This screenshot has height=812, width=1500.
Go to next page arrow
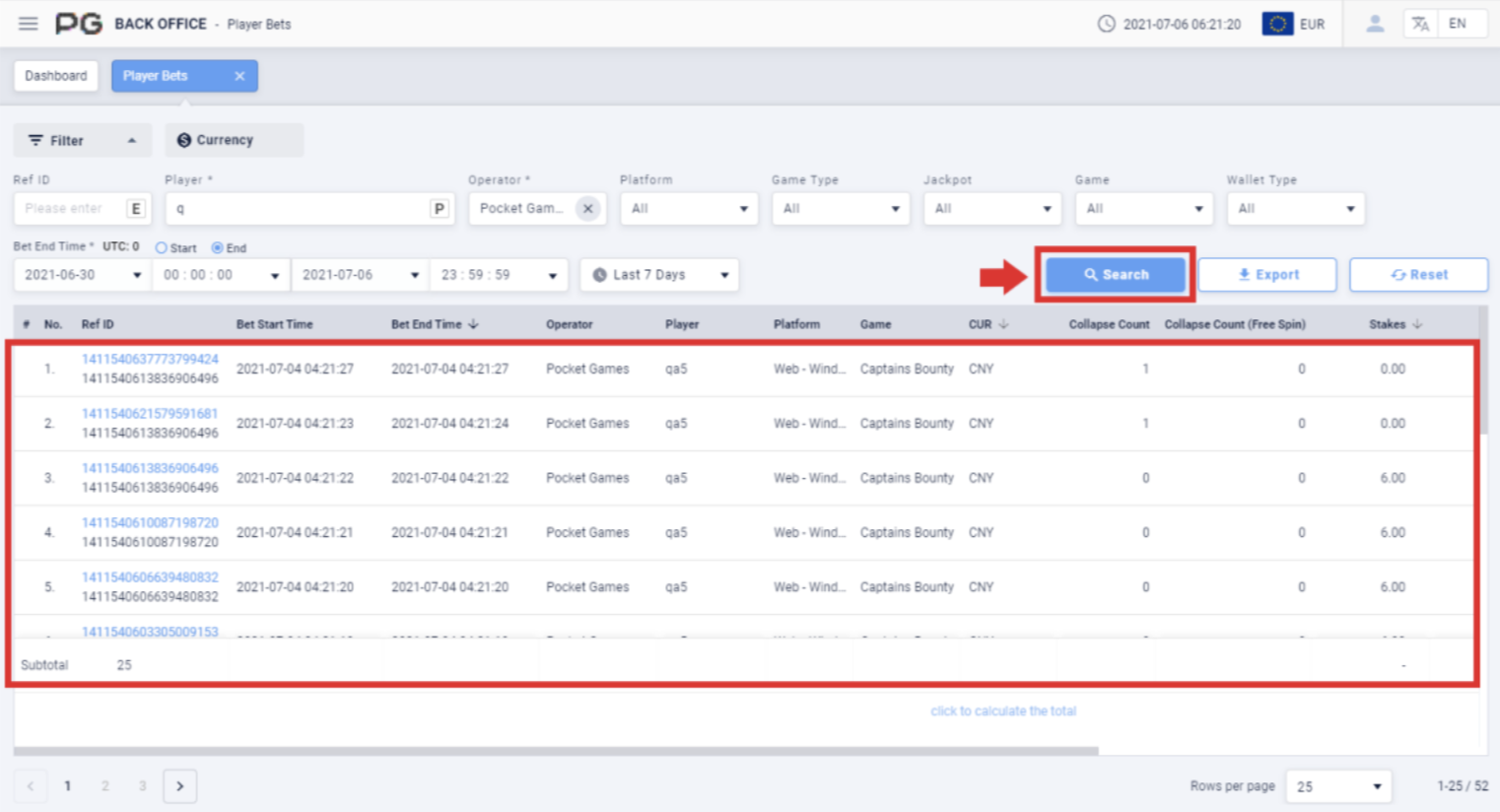179,786
